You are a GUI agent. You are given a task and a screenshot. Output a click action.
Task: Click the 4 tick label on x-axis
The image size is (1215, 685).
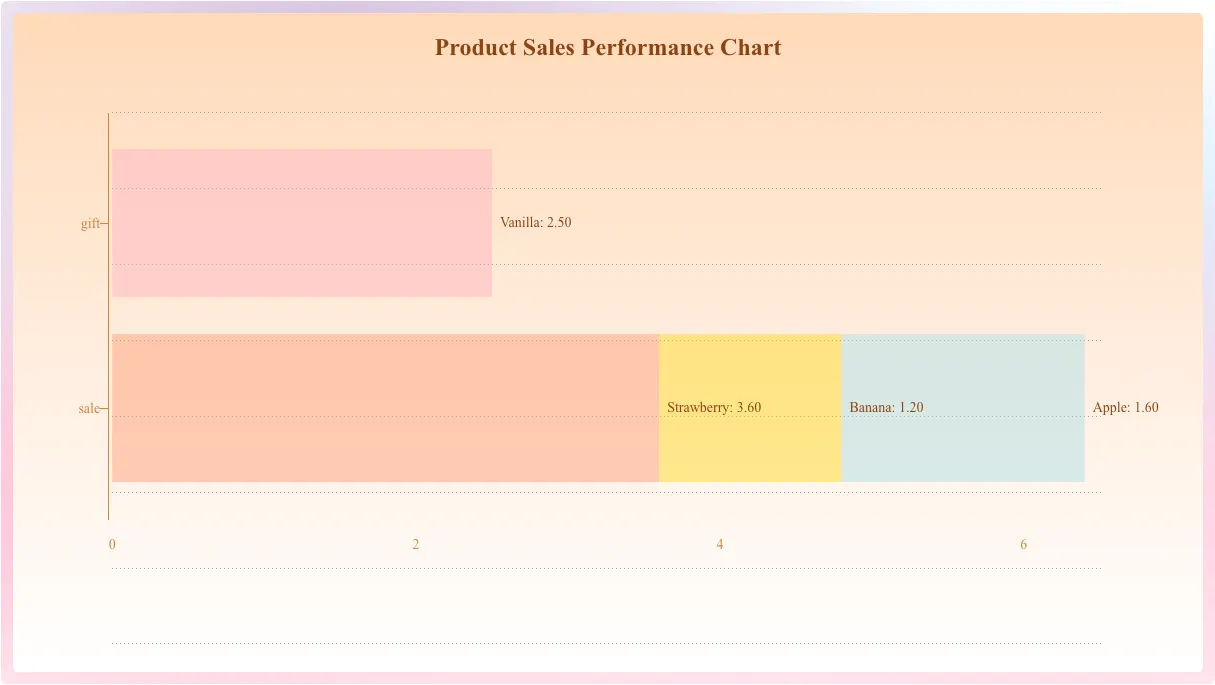click(x=720, y=544)
